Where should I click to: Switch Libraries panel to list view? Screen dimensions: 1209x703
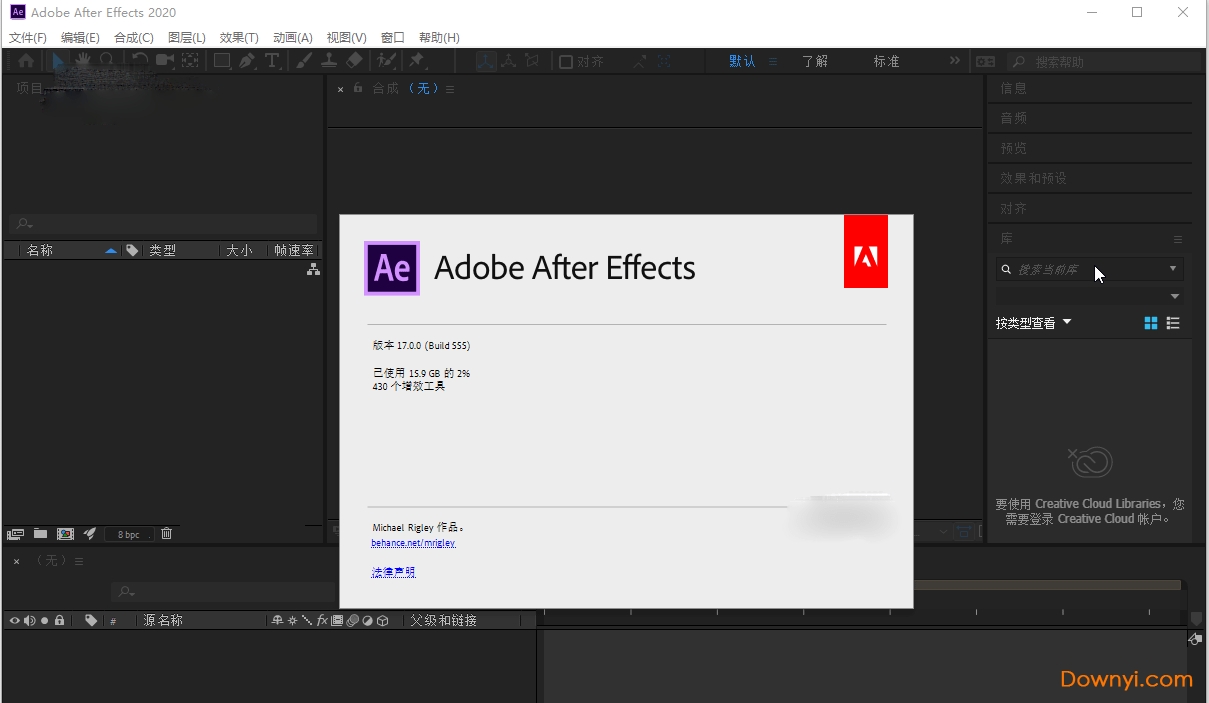click(1172, 322)
